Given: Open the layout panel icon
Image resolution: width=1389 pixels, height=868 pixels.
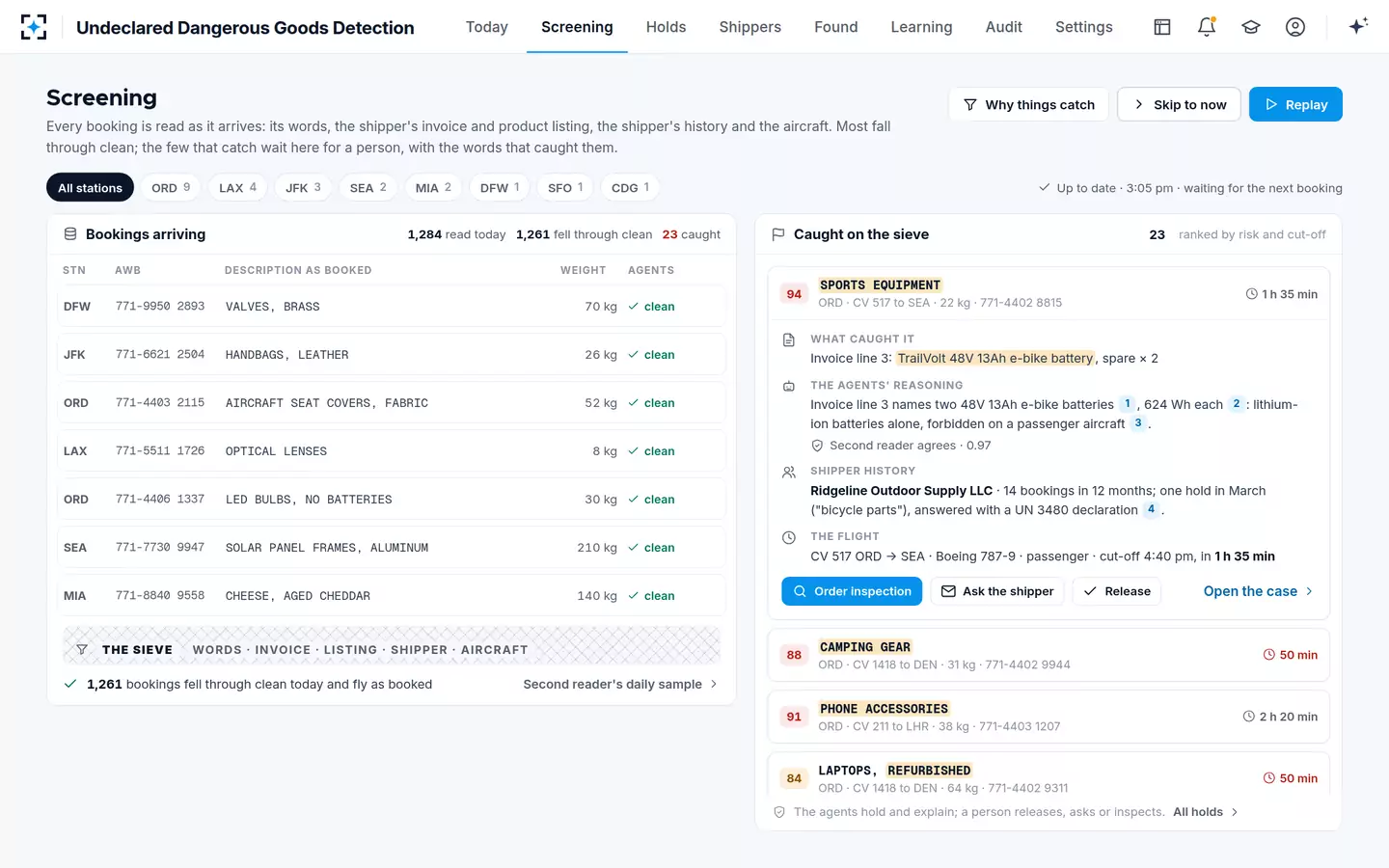Looking at the screenshot, I should click(1162, 27).
